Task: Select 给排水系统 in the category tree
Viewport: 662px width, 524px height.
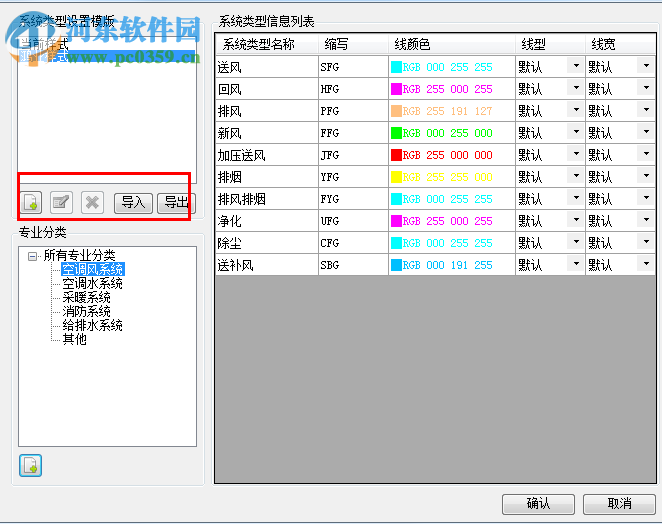Action: [92, 325]
